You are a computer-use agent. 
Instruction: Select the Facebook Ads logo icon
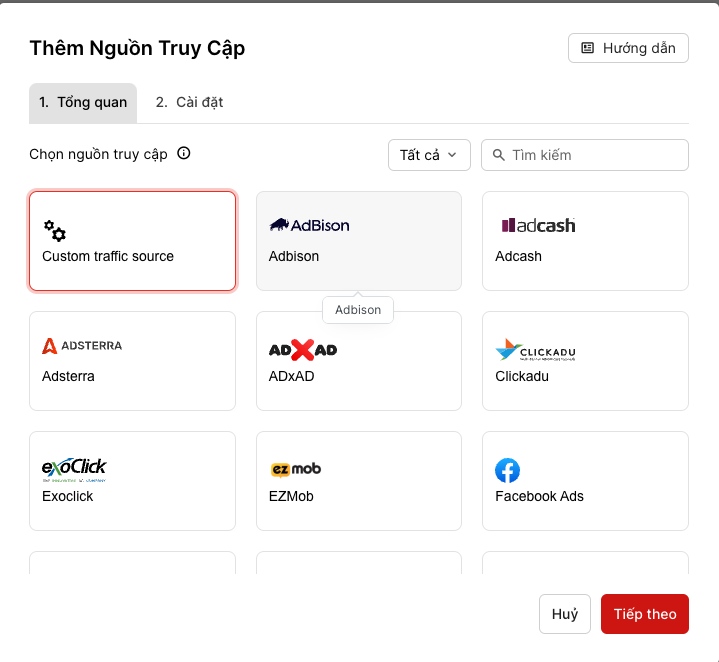[507, 470]
